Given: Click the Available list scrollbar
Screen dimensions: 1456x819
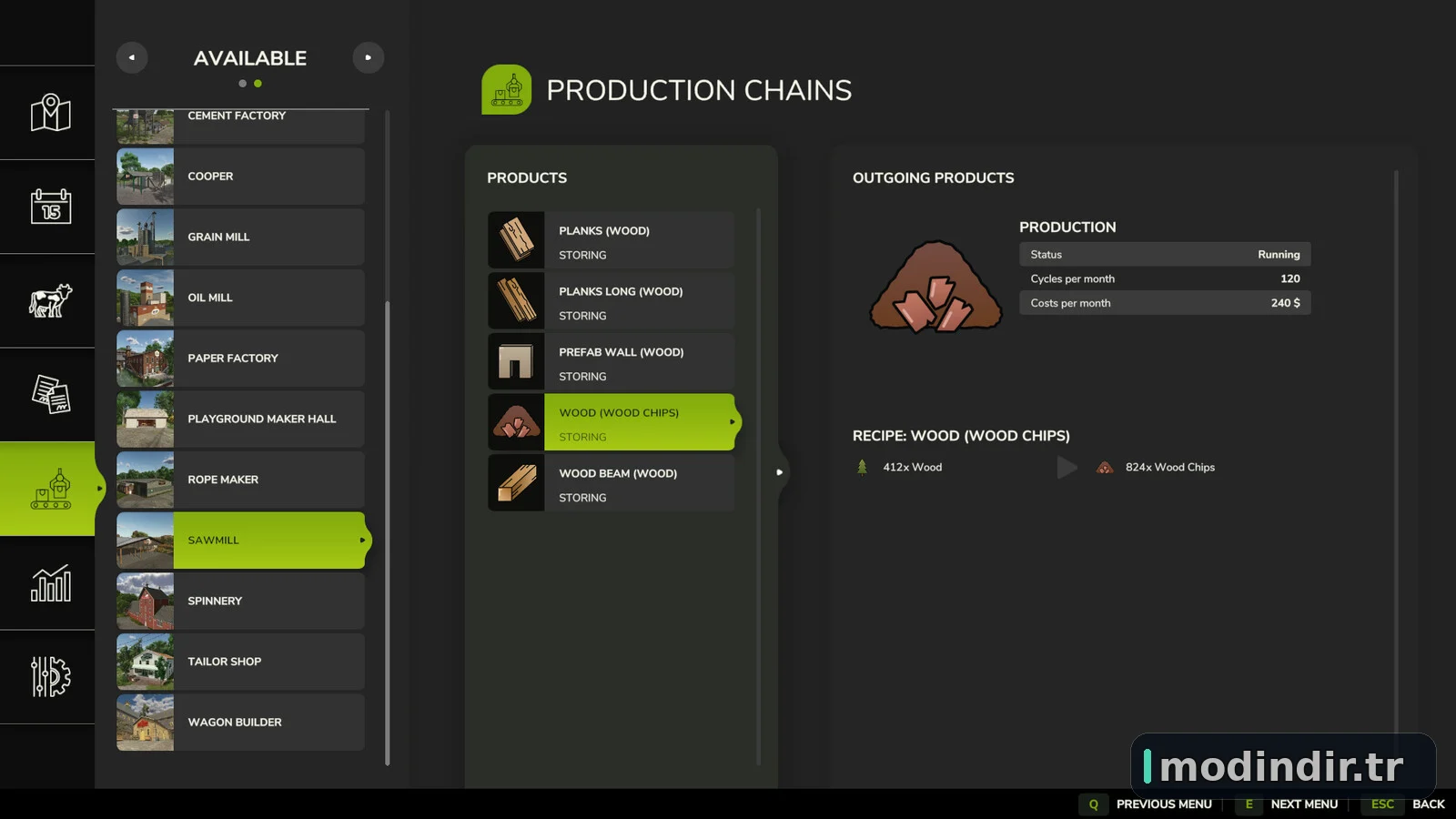Looking at the screenshot, I should coord(388,532).
